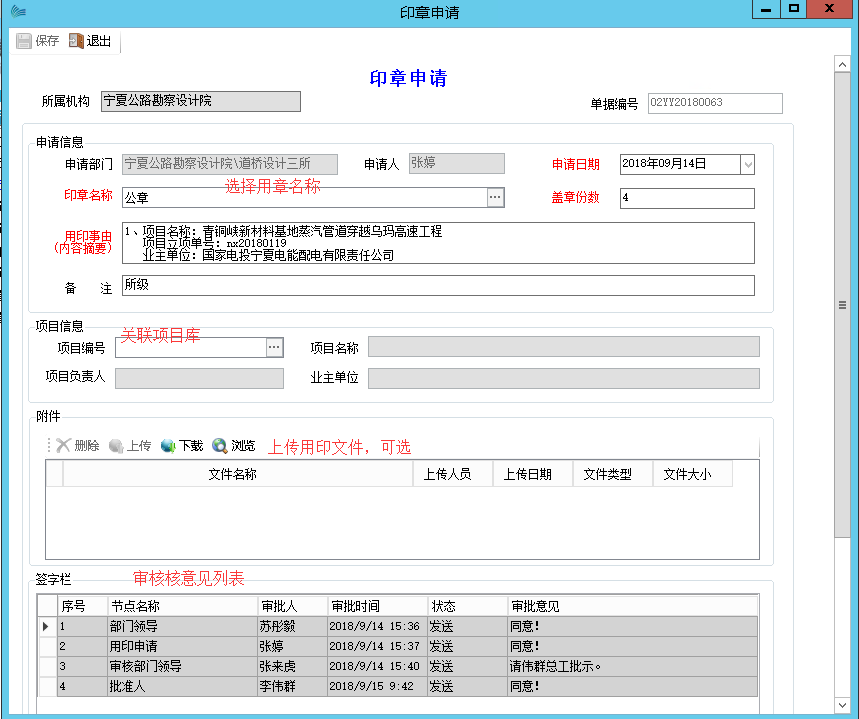Click the 审批意见 column header

pos(633,606)
